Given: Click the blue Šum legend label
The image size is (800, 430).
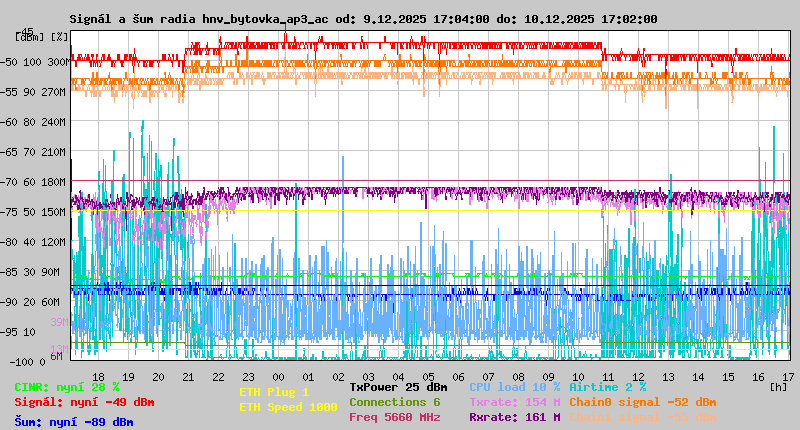Looking at the screenshot, I should point(74,422).
